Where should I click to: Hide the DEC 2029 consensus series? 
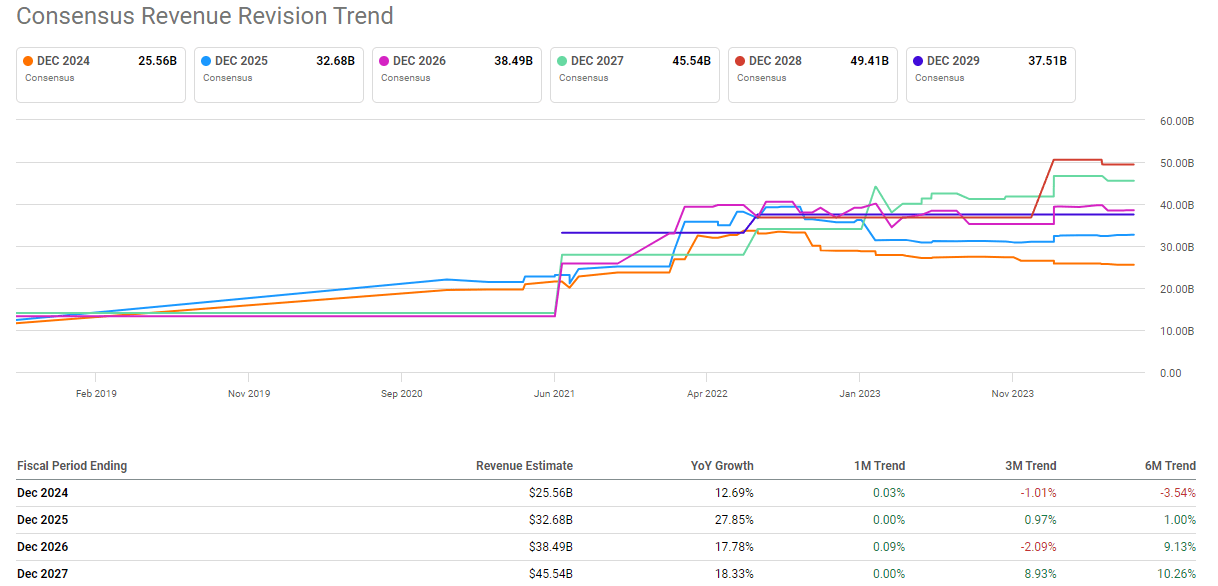[990, 73]
